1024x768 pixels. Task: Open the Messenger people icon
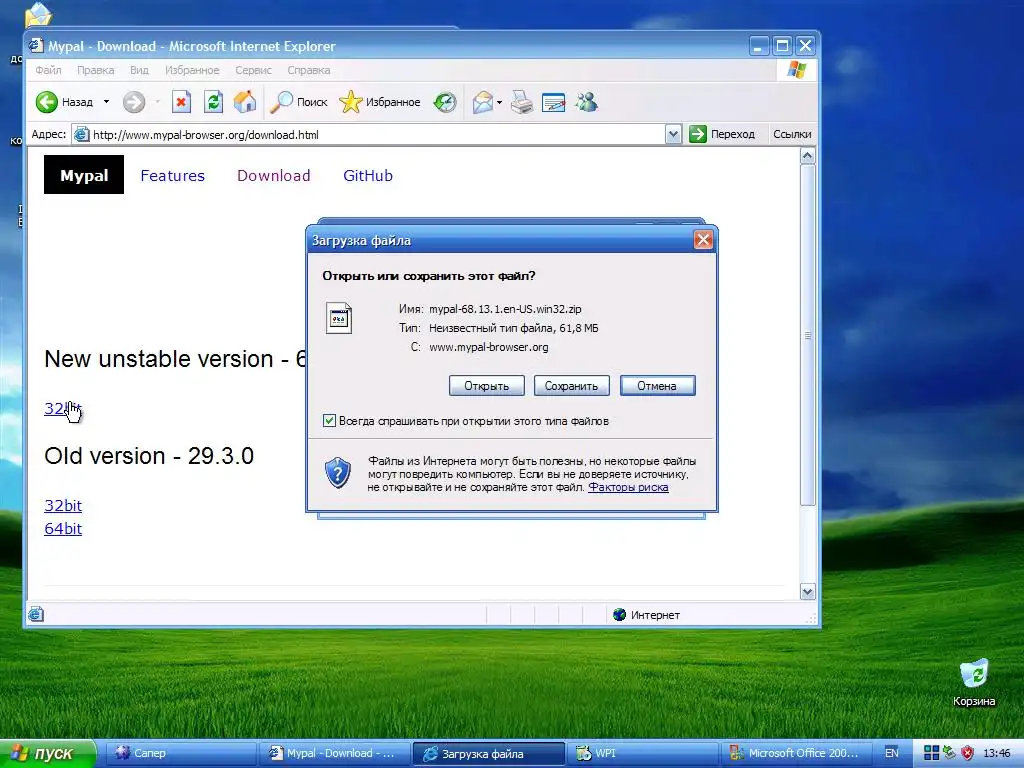pyautogui.click(x=586, y=102)
